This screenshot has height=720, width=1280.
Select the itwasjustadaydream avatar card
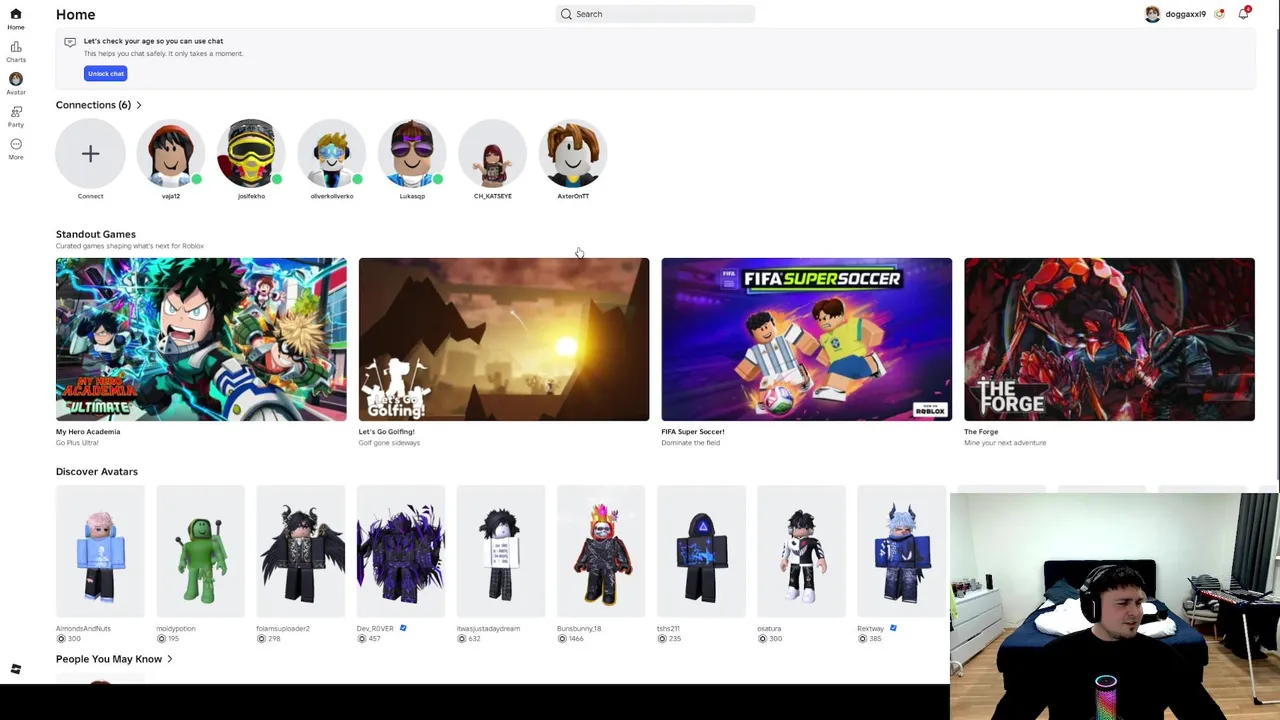coord(500,553)
